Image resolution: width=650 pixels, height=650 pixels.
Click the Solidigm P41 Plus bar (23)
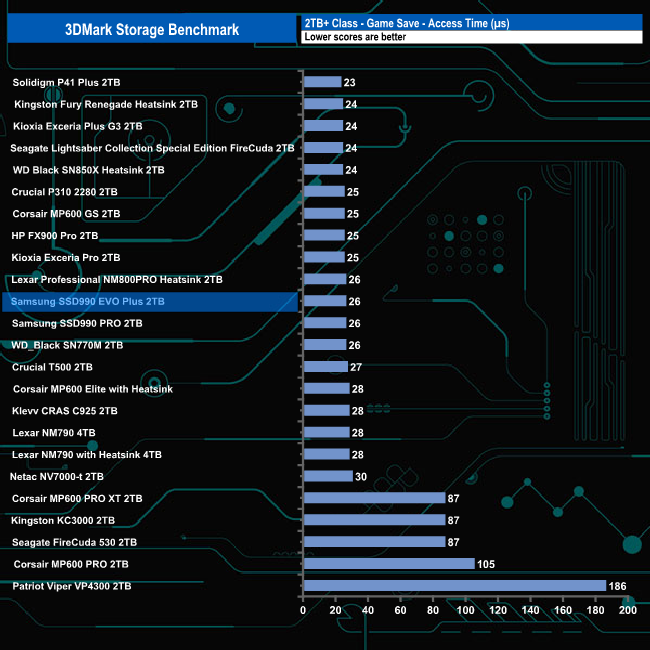[323, 82]
